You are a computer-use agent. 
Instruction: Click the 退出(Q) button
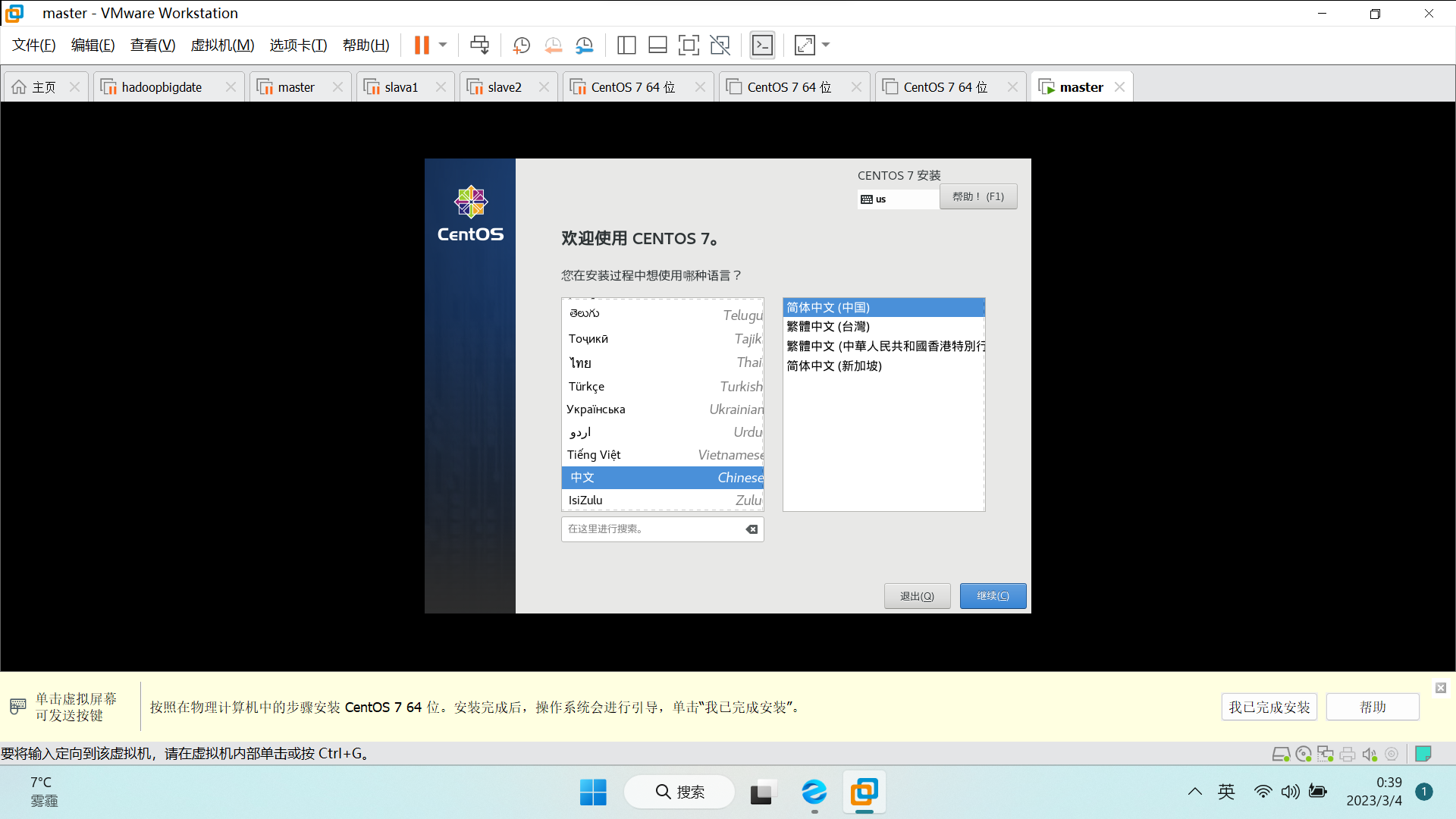tap(917, 596)
